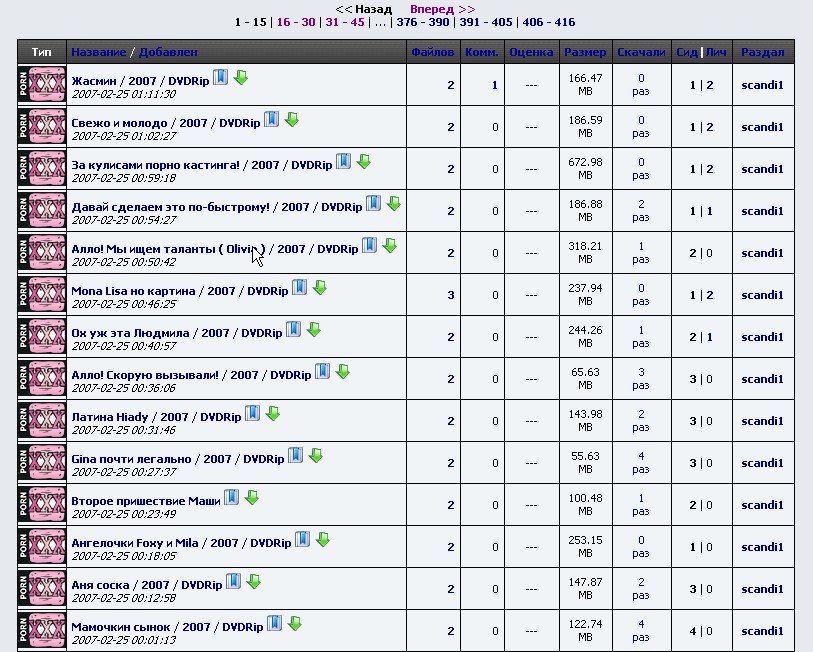Click category thumbnail in the Латина Hiady row

[x=42, y=421]
